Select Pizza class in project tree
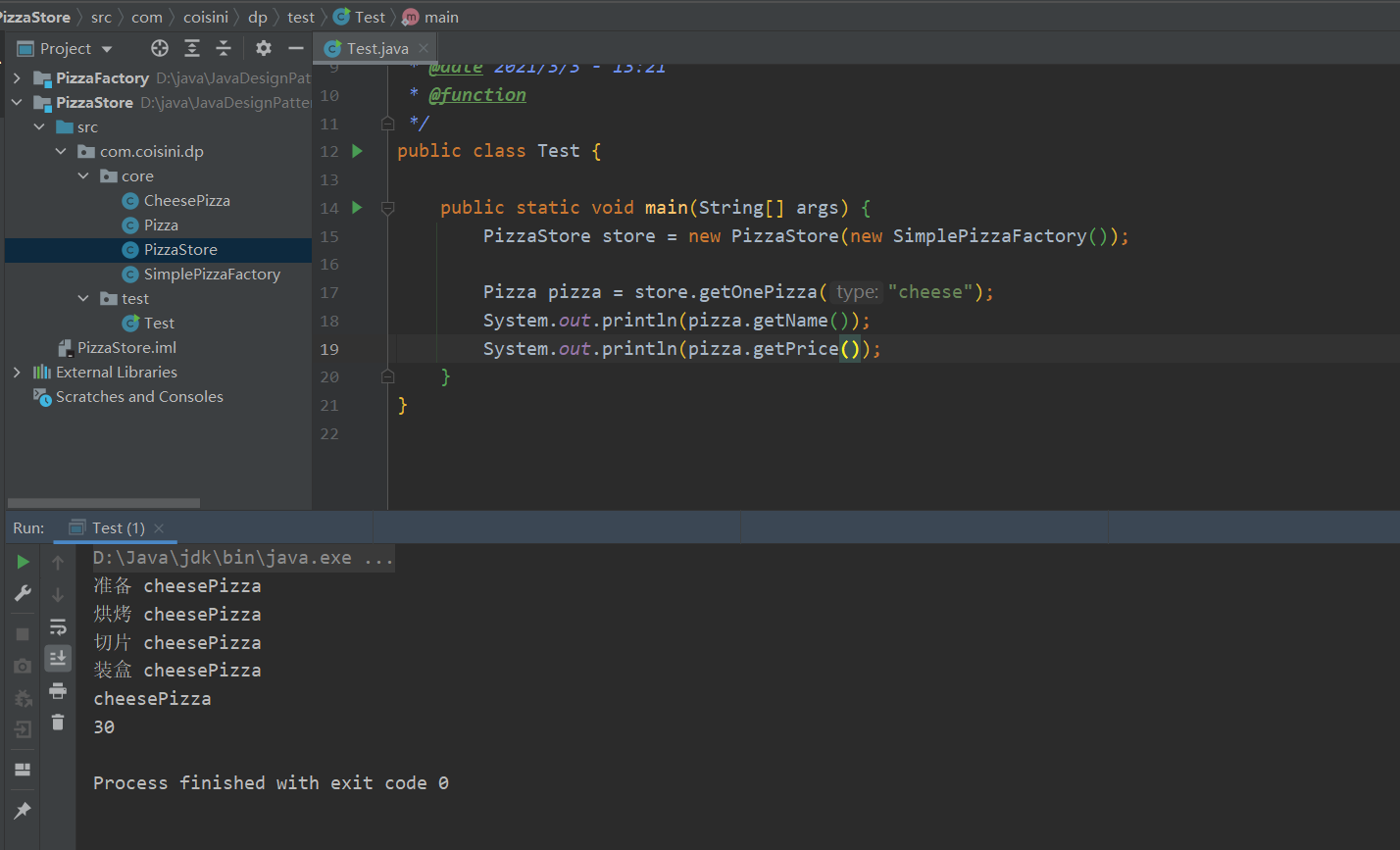Viewport: 1400px width, 850px height. 162,225
